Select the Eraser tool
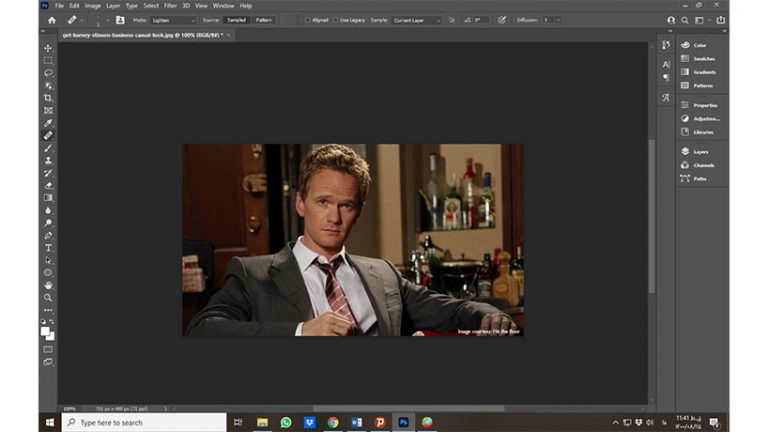The image size is (768, 432). (48, 186)
